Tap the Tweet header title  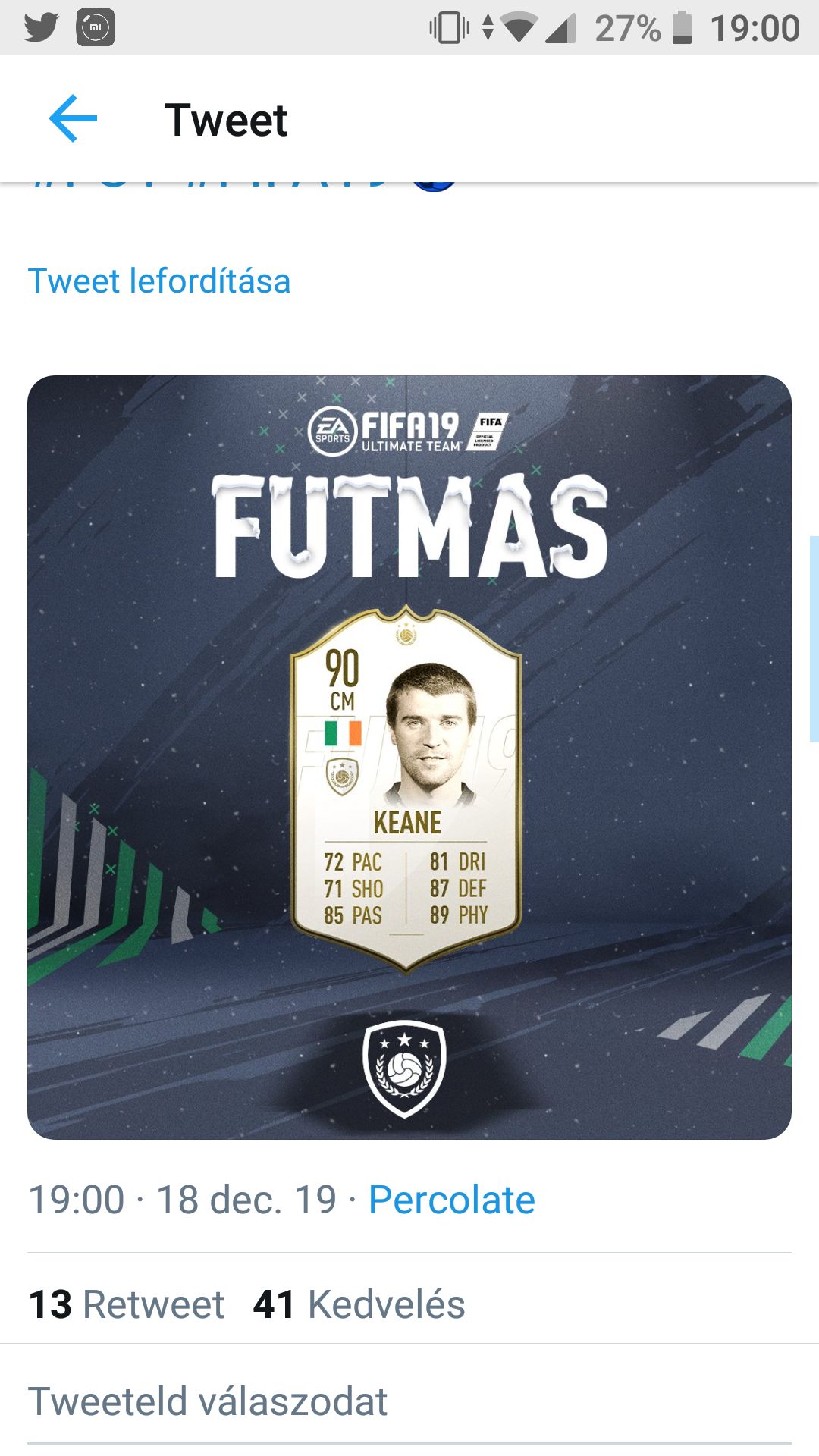[x=226, y=120]
